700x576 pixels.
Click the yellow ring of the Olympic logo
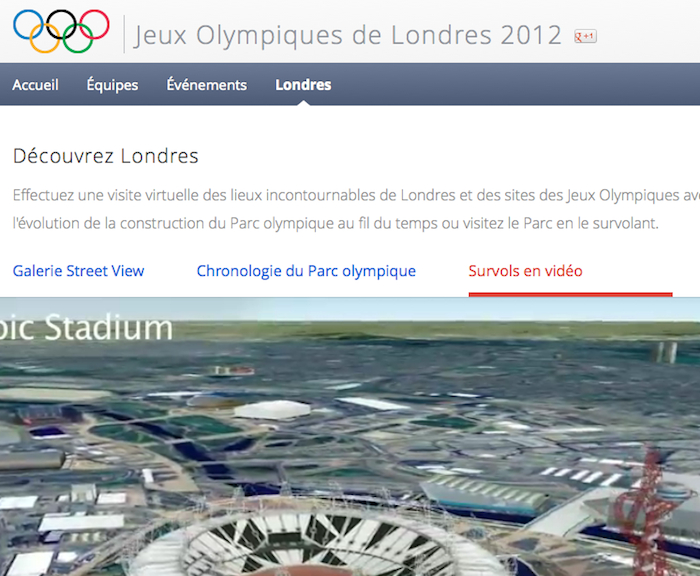pos(45,38)
